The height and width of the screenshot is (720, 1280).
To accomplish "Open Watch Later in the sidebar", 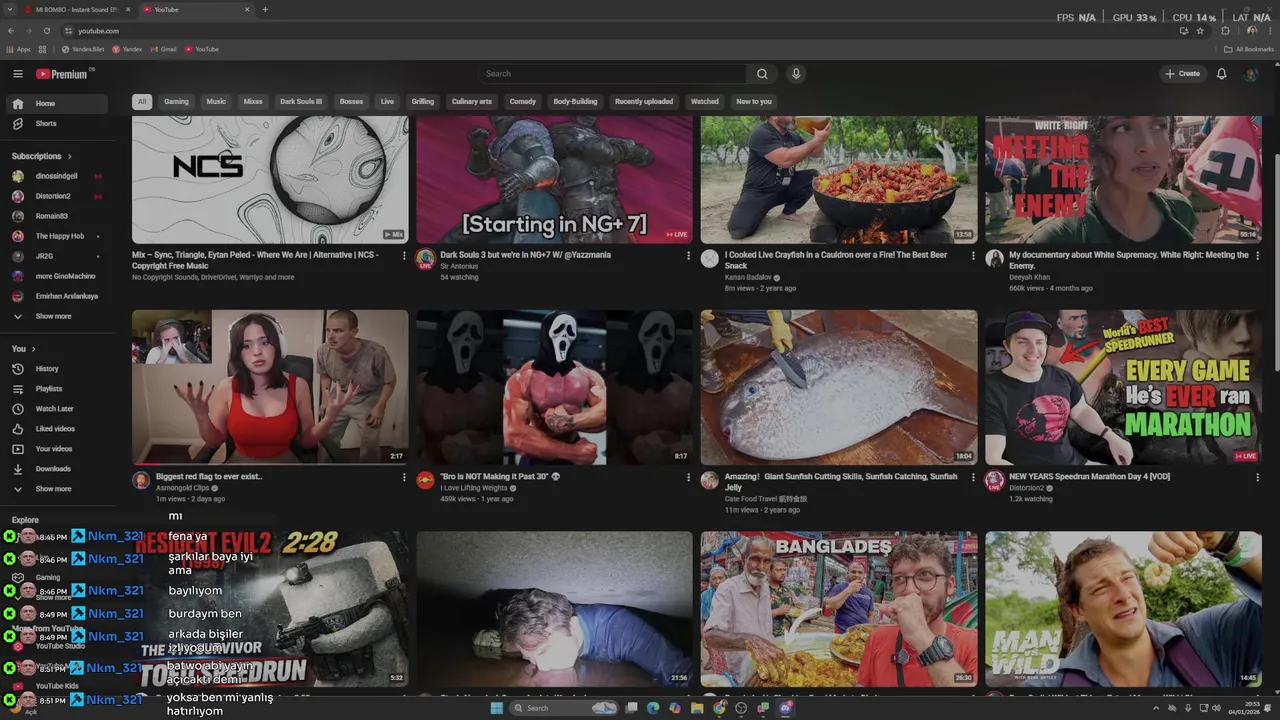I will (58, 409).
